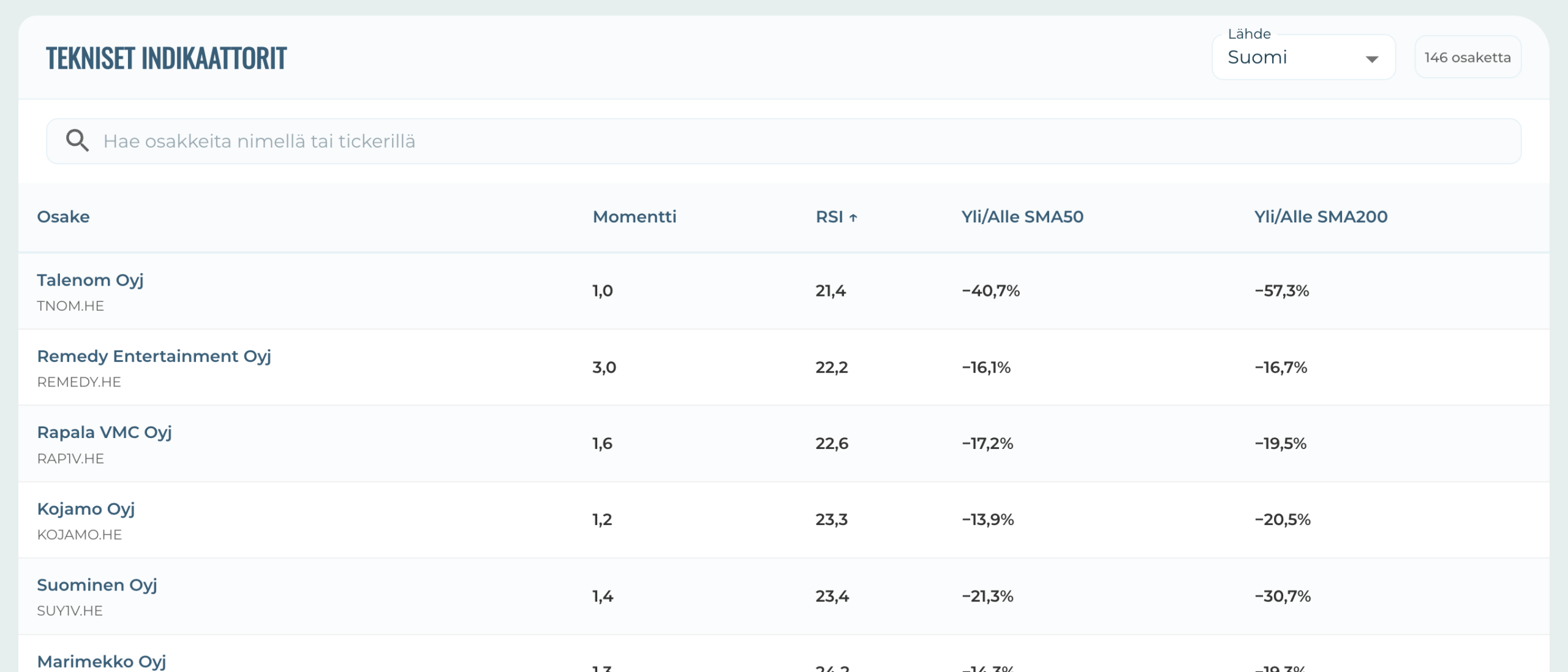Sort table by Osake column

point(63,217)
